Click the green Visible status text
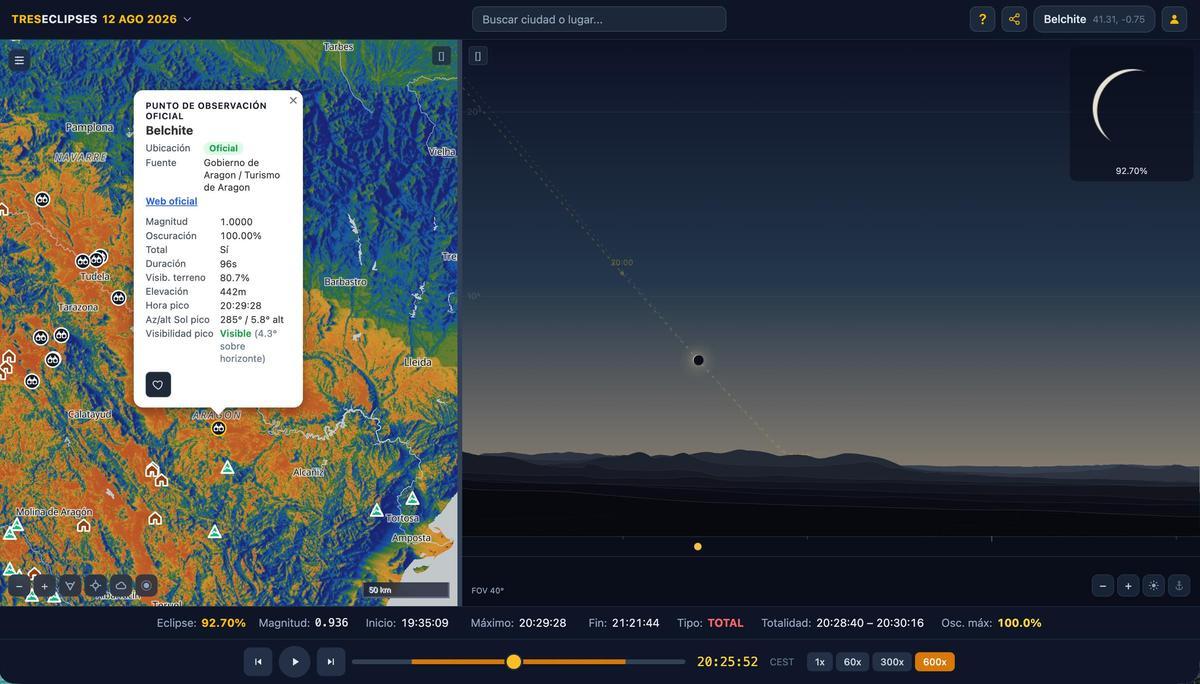 [x=236, y=334]
